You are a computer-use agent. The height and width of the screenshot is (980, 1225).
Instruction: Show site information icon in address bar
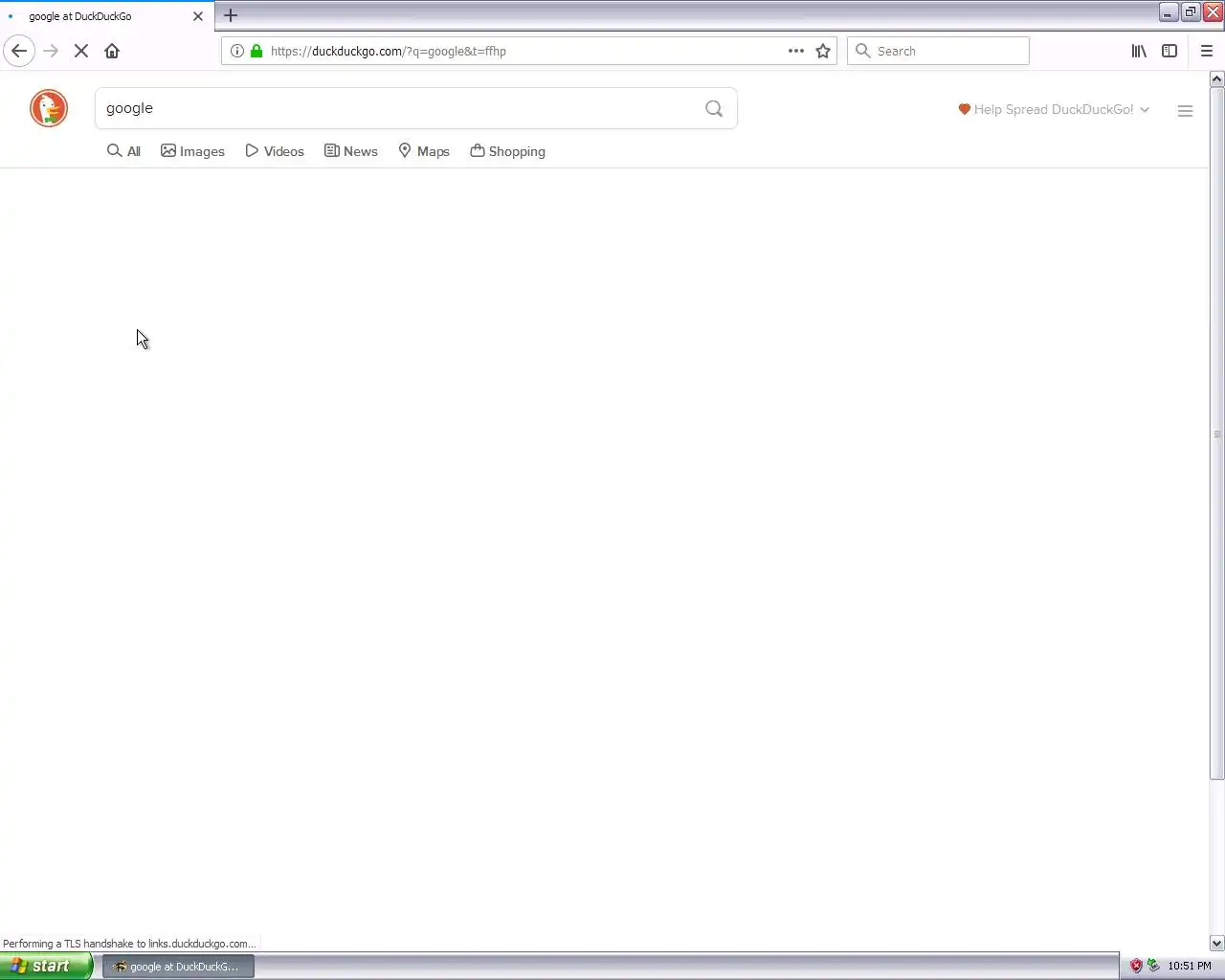tap(236, 51)
